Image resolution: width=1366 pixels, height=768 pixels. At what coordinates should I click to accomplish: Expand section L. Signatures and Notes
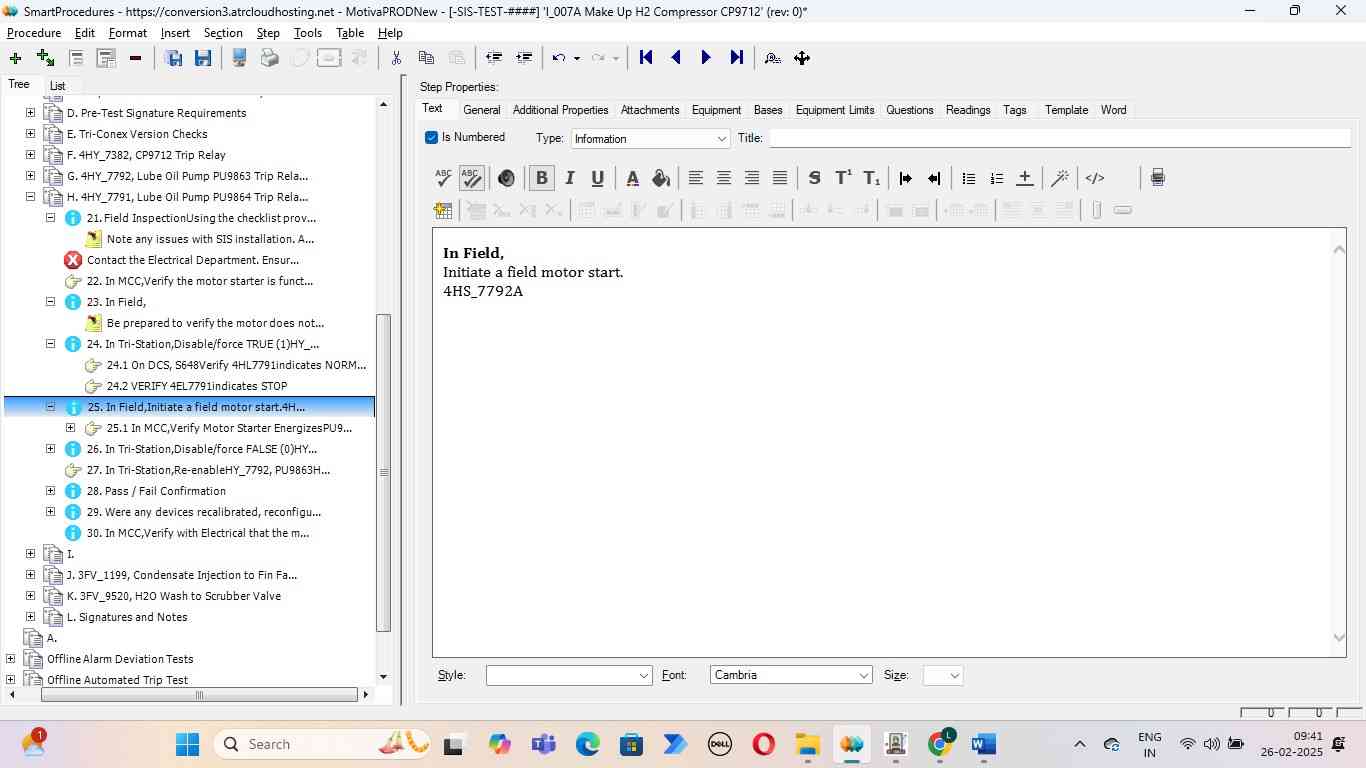(x=30, y=617)
